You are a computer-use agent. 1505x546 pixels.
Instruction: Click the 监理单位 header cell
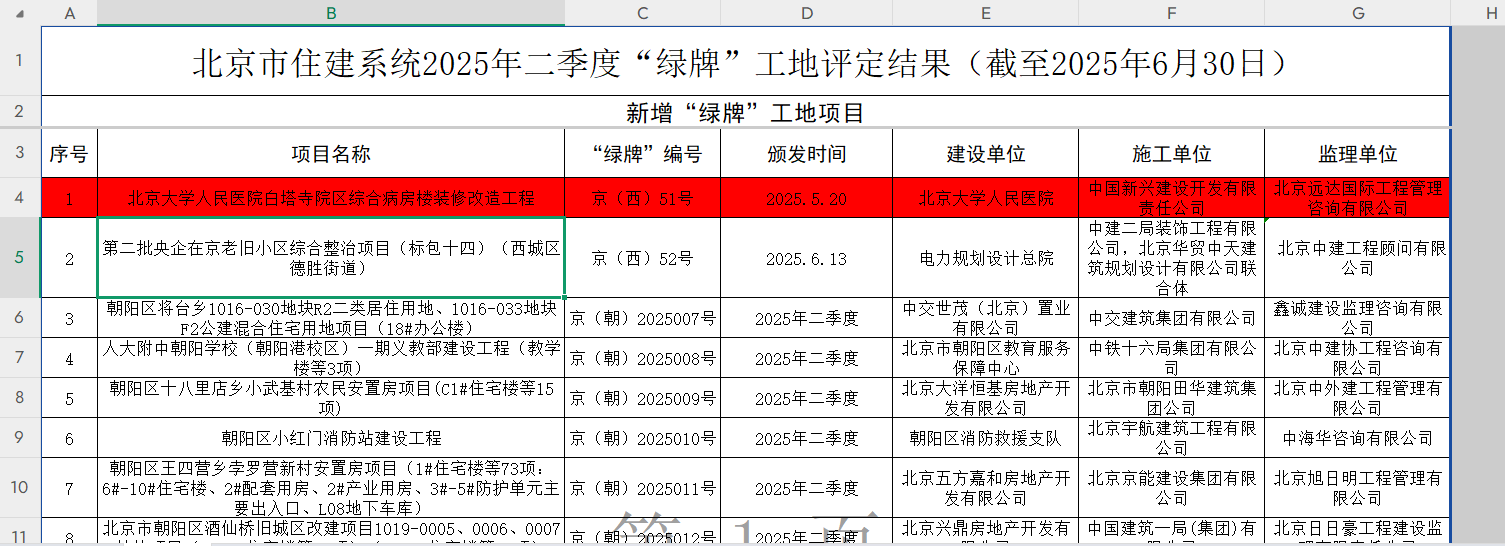click(x=1357, y=154)
